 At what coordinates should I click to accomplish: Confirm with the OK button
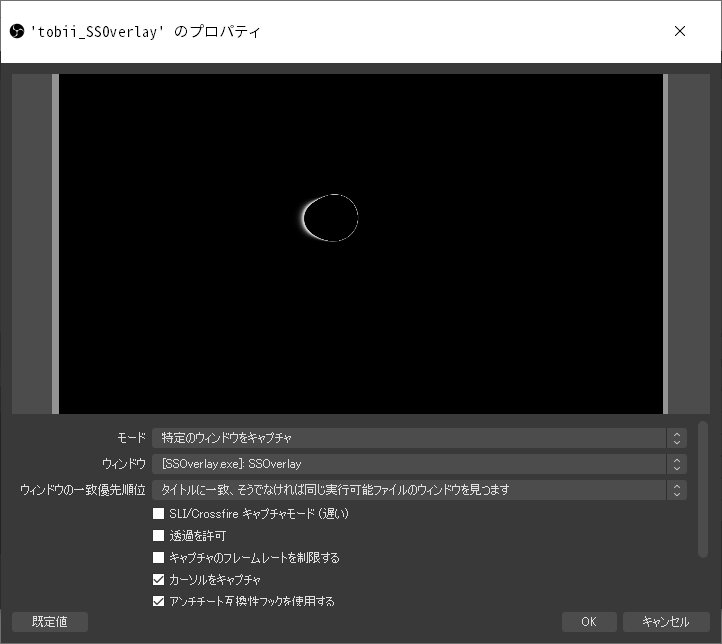pos(589,622)
